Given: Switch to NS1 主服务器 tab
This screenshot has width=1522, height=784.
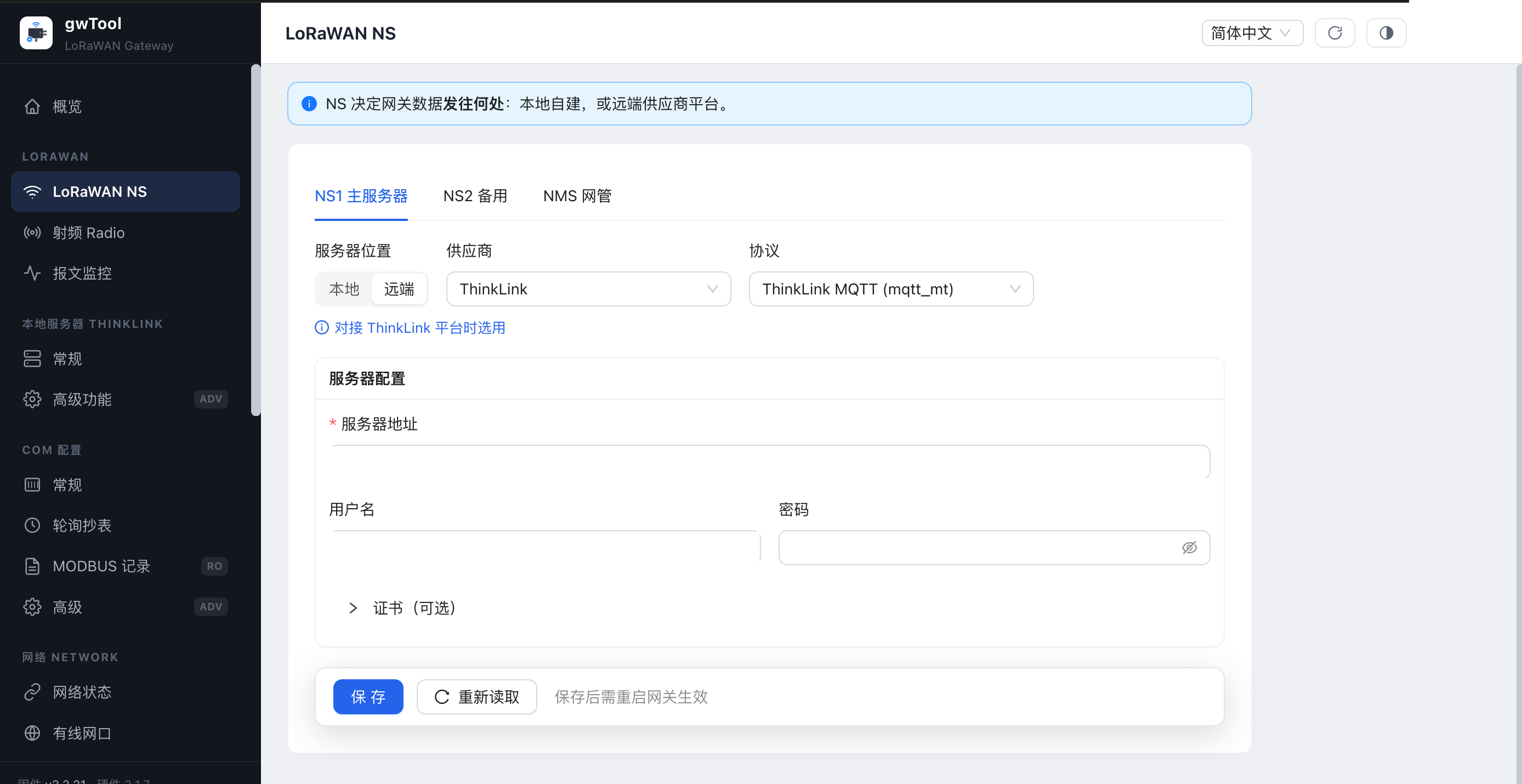Looking at the screenshot, I should point(361,196).
